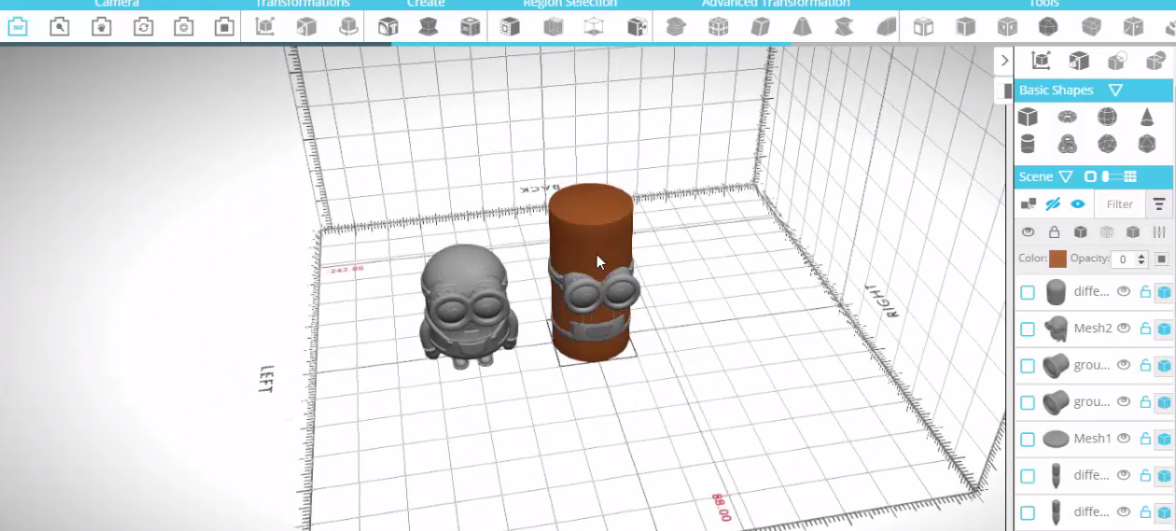Click the dark faceted sphere tool icon

click(1048, 28)
